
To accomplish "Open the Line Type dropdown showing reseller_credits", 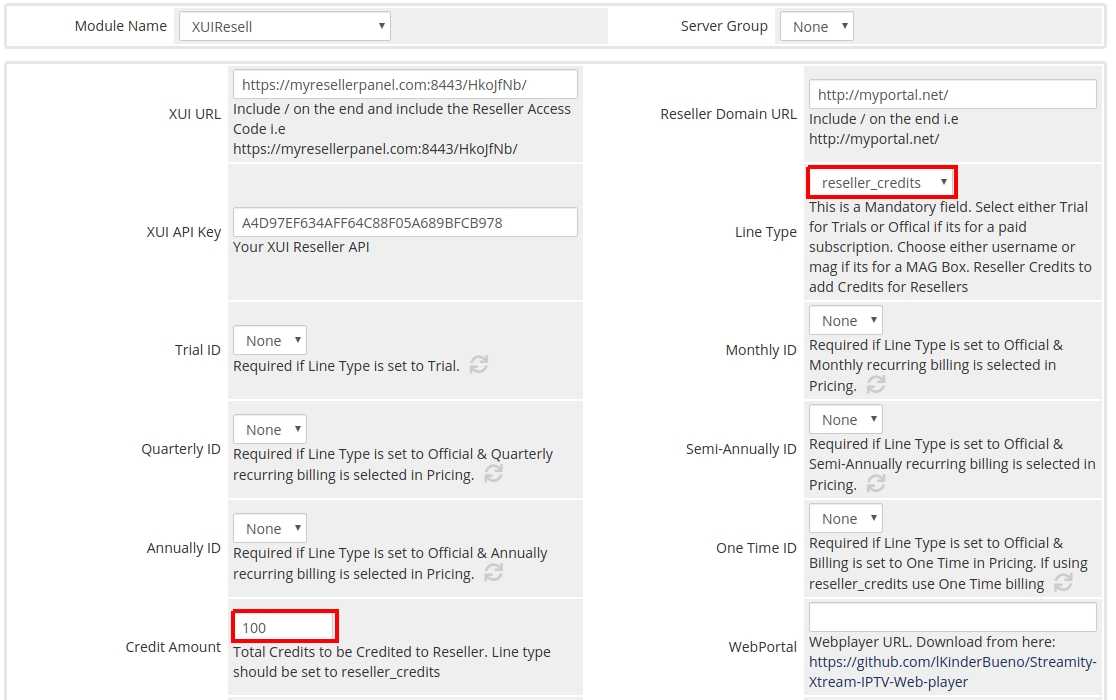I will 882,183.
